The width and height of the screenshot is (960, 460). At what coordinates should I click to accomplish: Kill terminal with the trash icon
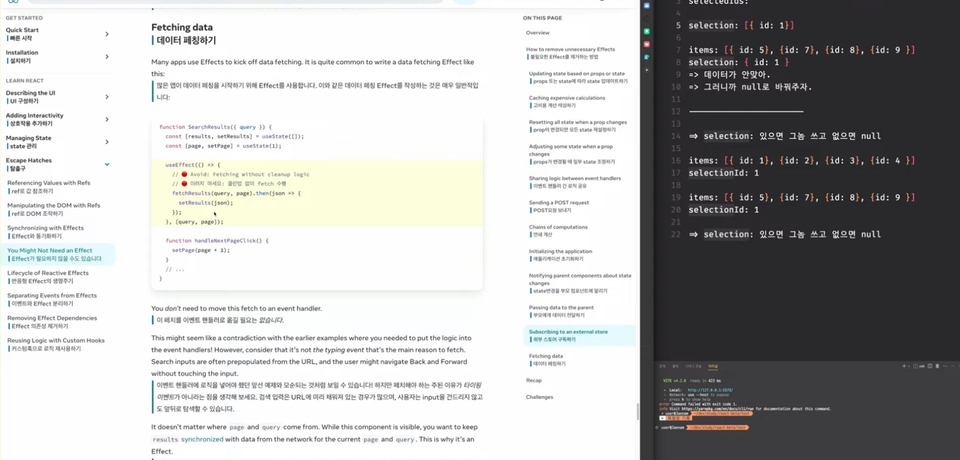click(937, 366)
